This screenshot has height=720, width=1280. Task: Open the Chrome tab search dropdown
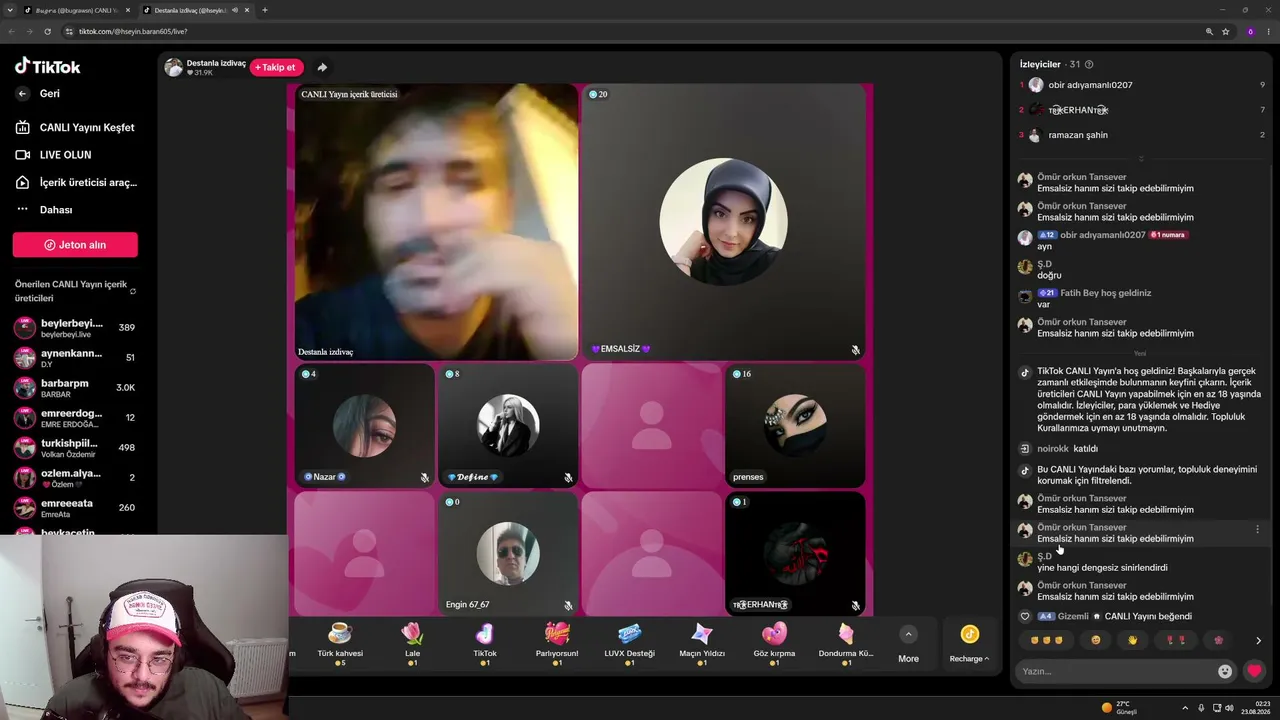(11, 10)
